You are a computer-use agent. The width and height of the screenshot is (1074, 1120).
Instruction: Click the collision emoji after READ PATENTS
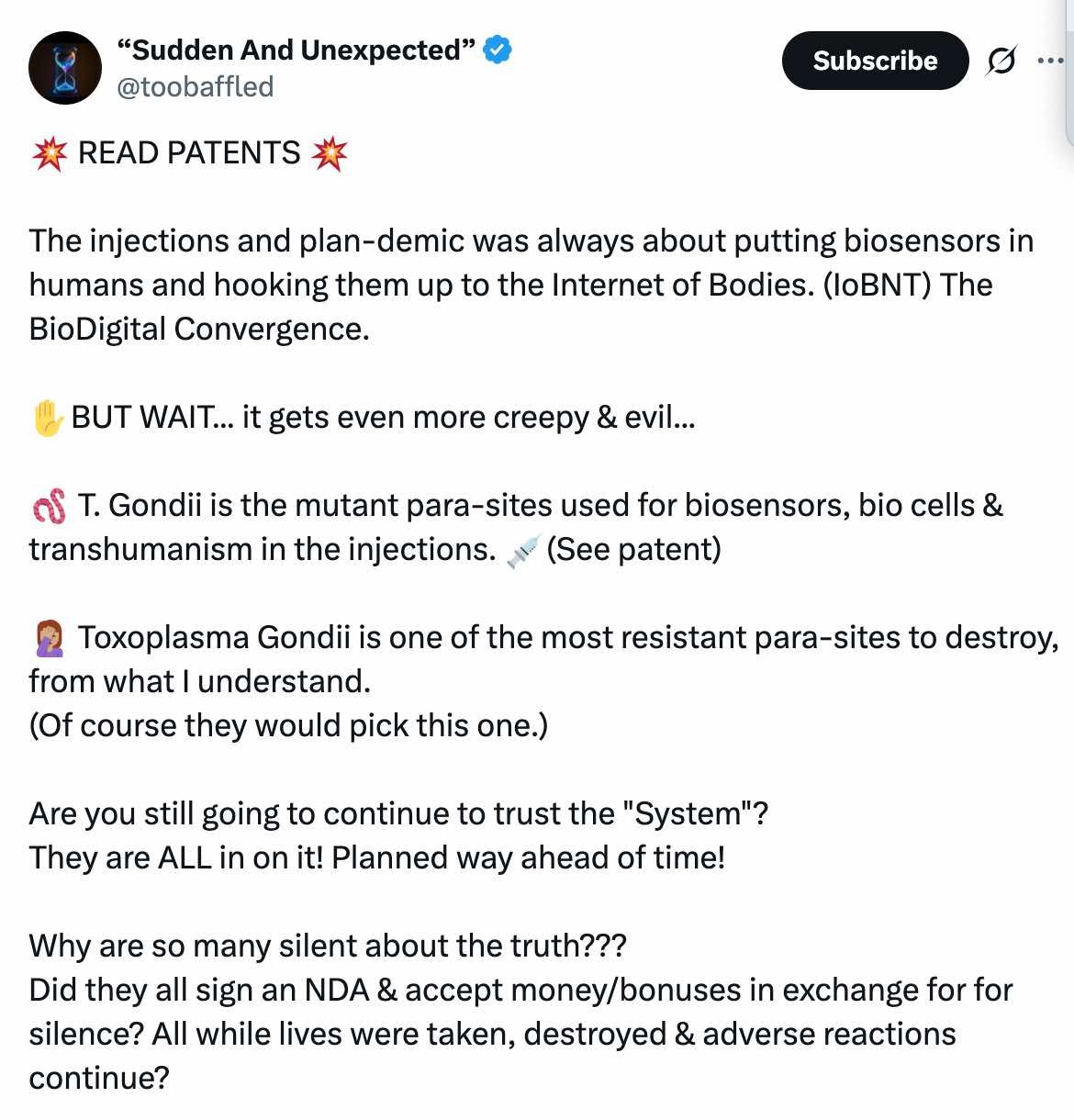click(329, 153)
